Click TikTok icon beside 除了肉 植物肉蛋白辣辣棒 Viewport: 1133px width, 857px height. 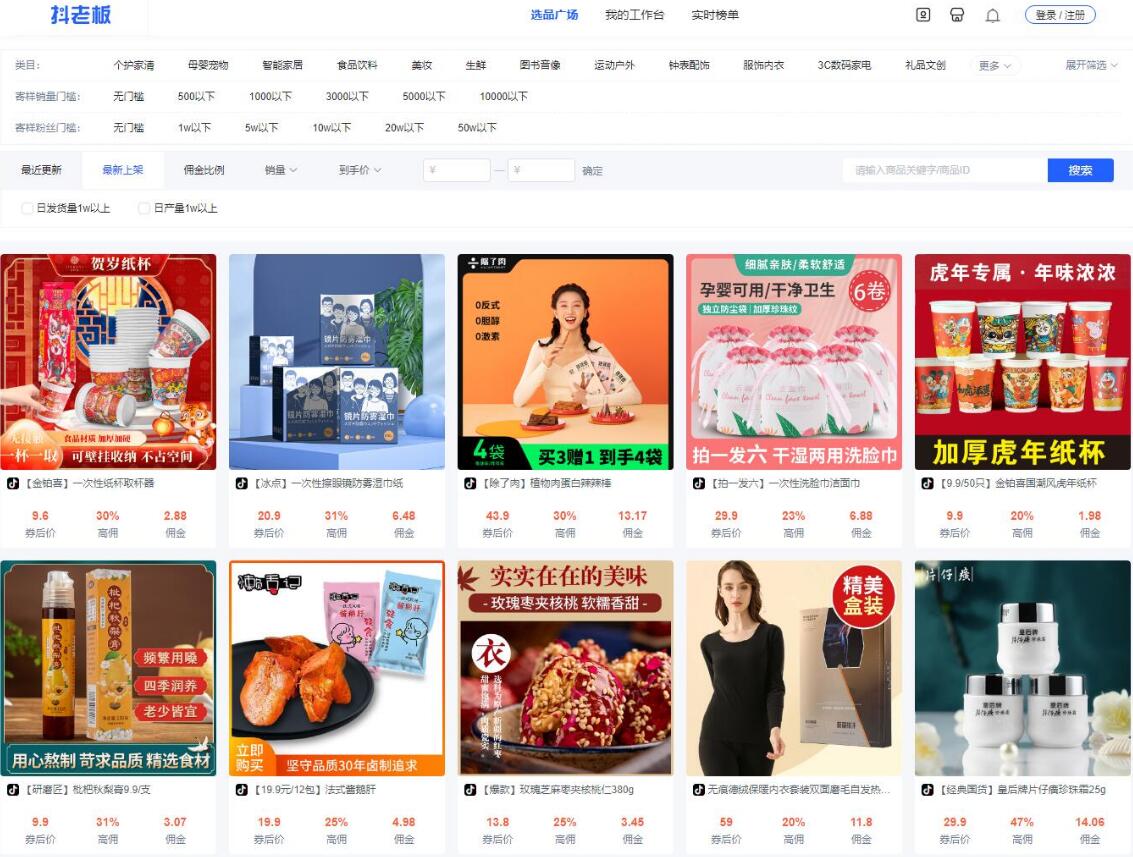pyautogui.click(x=470, y=483)
